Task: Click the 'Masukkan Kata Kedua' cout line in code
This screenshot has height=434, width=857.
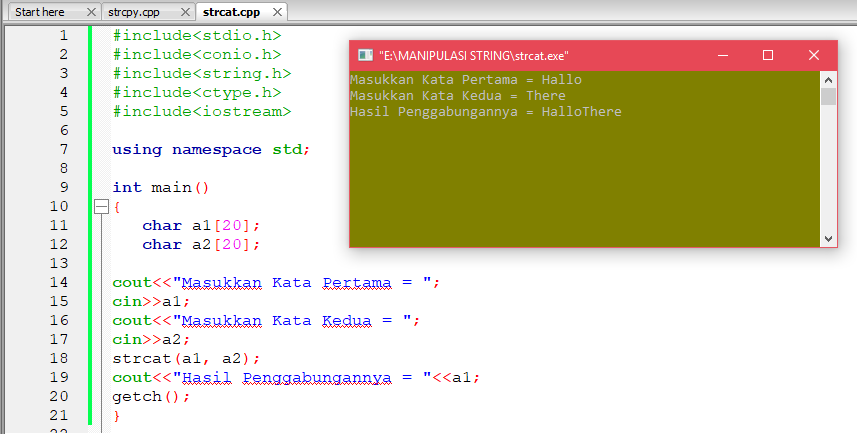Action: [266, 320]
